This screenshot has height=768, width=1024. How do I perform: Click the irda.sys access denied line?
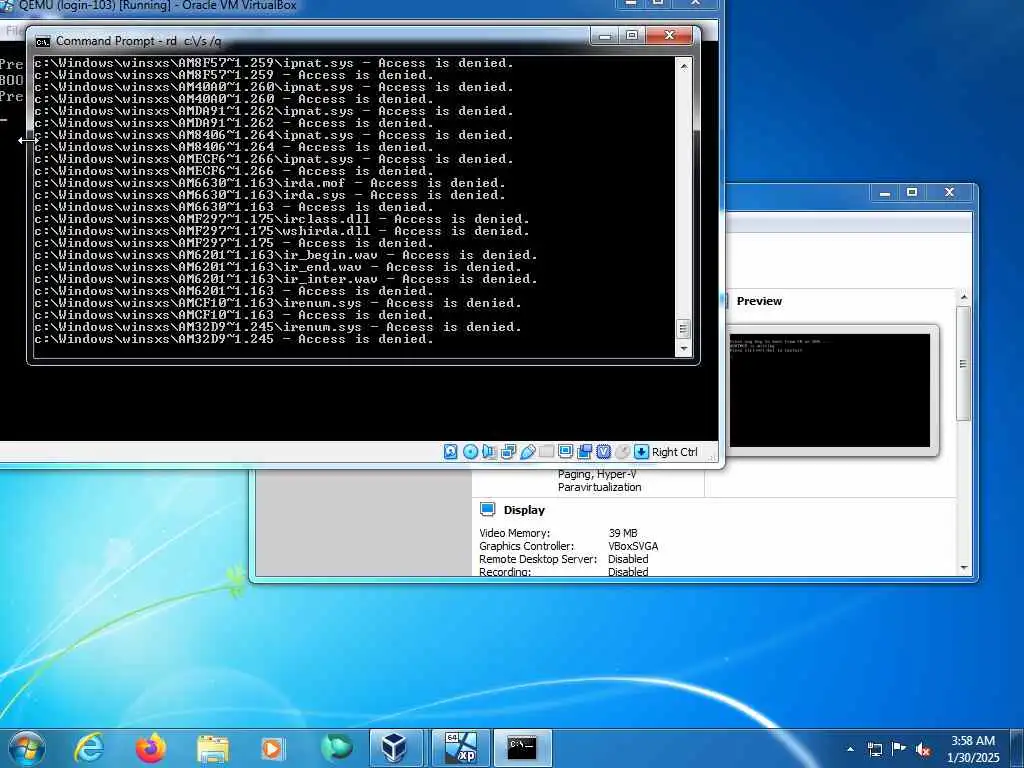(270, 195)
